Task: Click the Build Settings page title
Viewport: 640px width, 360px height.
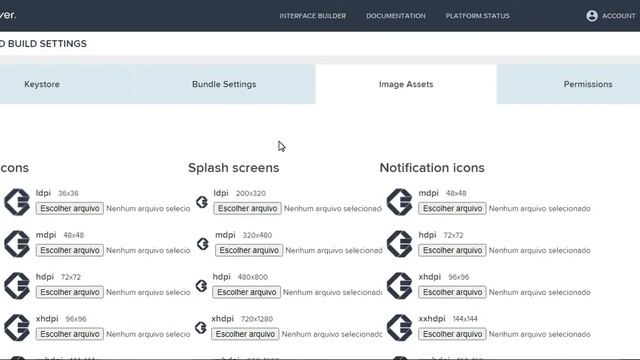Action: coord(43,44)
